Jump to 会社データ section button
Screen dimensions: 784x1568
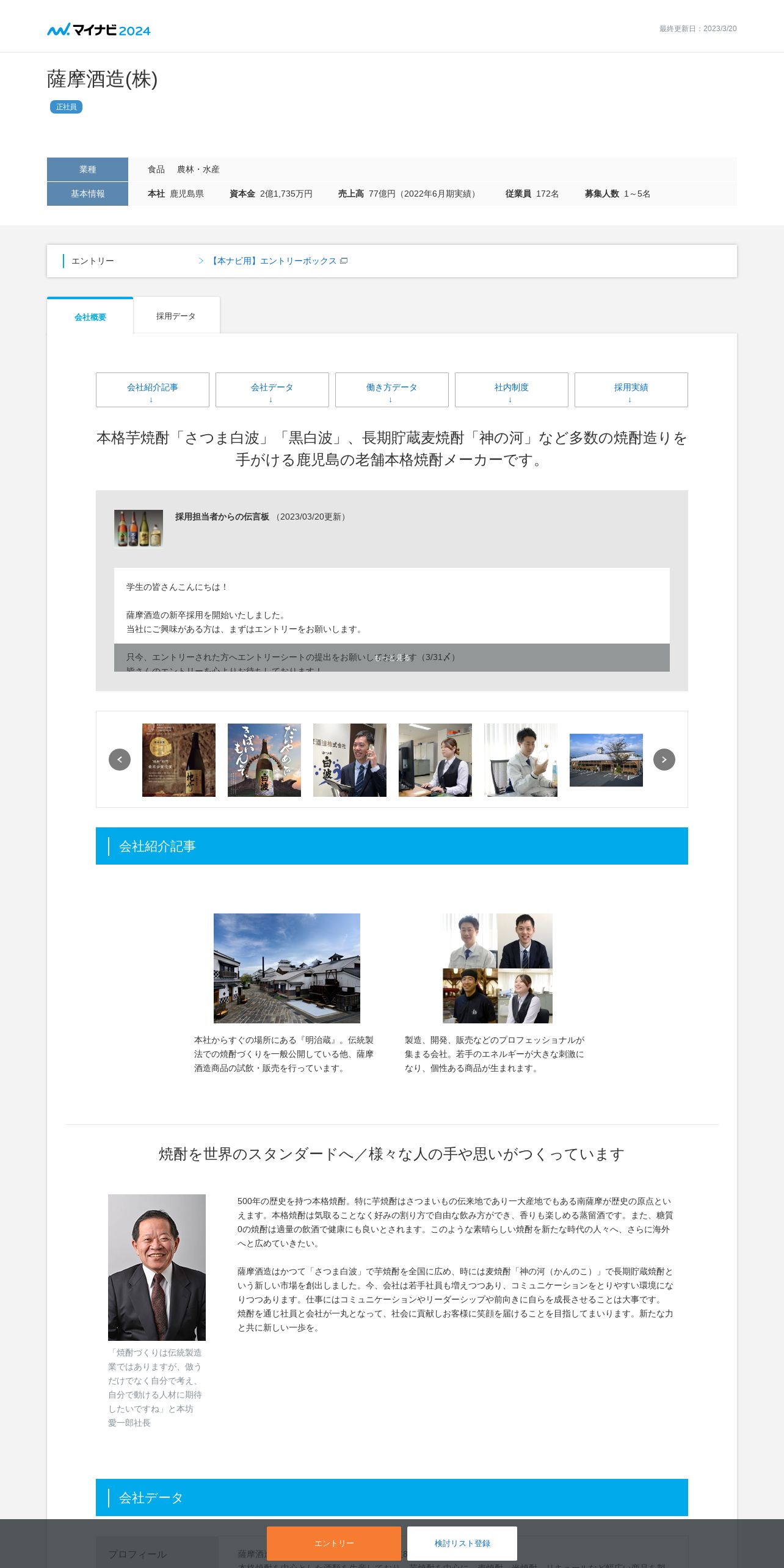[x=272, y=390]
